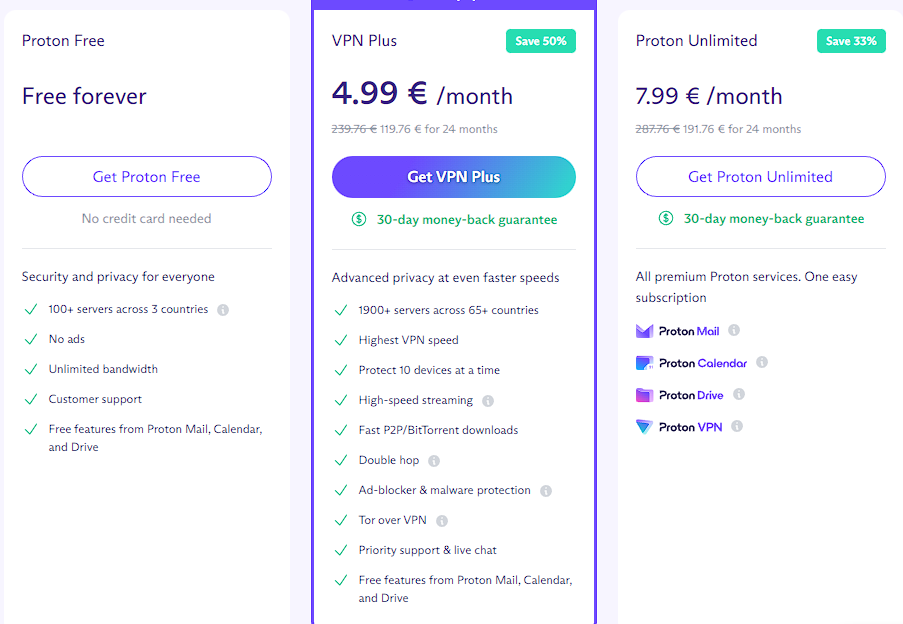The image size is (903, 624).
Task: Open the info icon next to High-speed streaming
Action: click(x=488, y=401)
